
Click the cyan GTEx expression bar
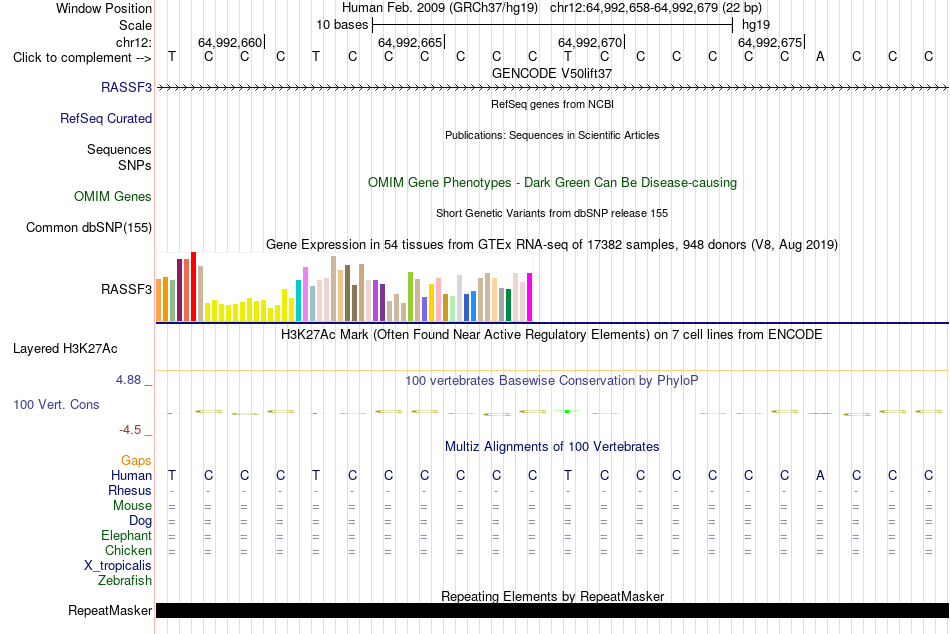299,301
